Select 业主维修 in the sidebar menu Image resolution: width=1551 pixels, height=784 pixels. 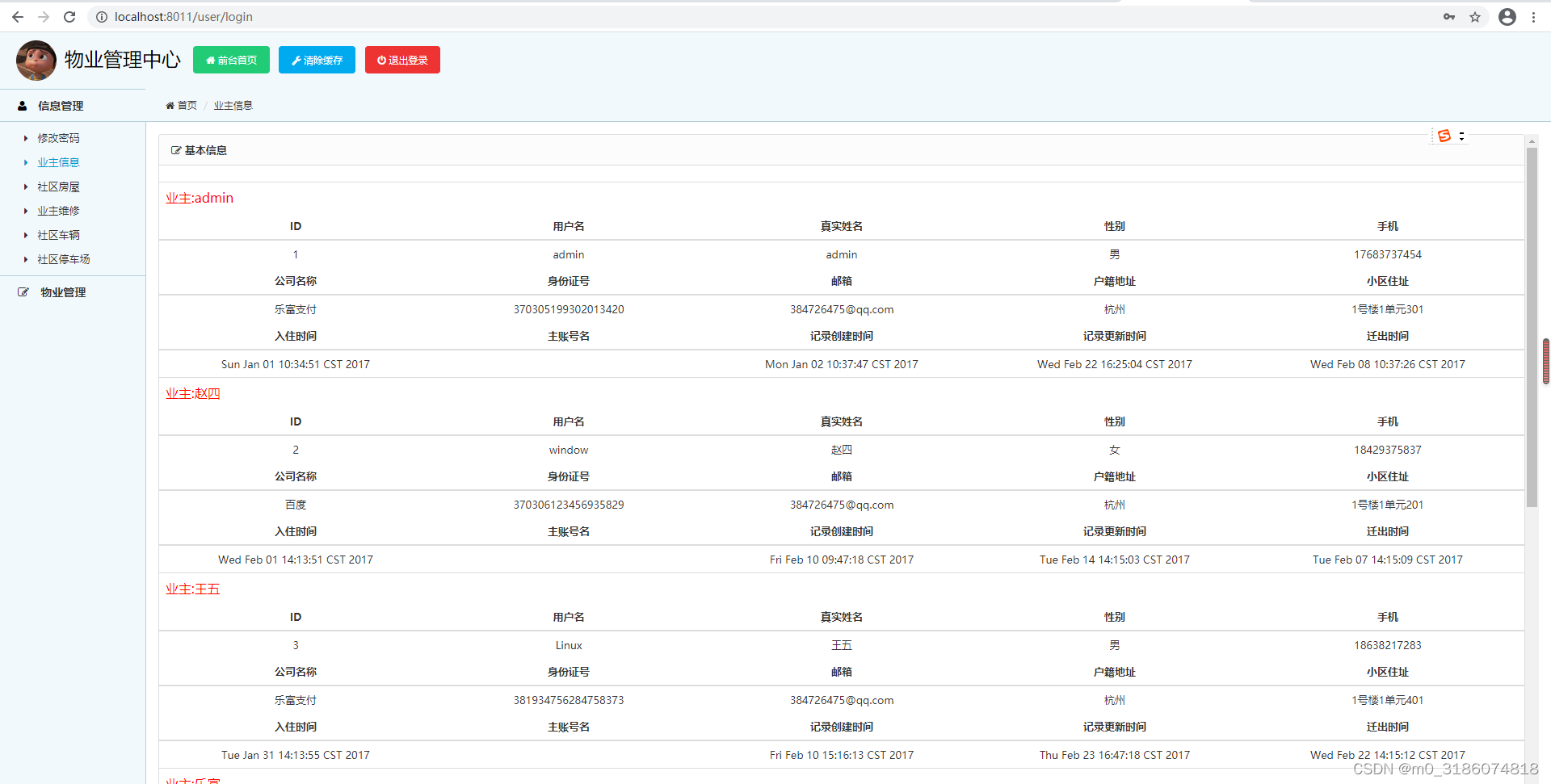pyautogui.click(x=58, y=211)
